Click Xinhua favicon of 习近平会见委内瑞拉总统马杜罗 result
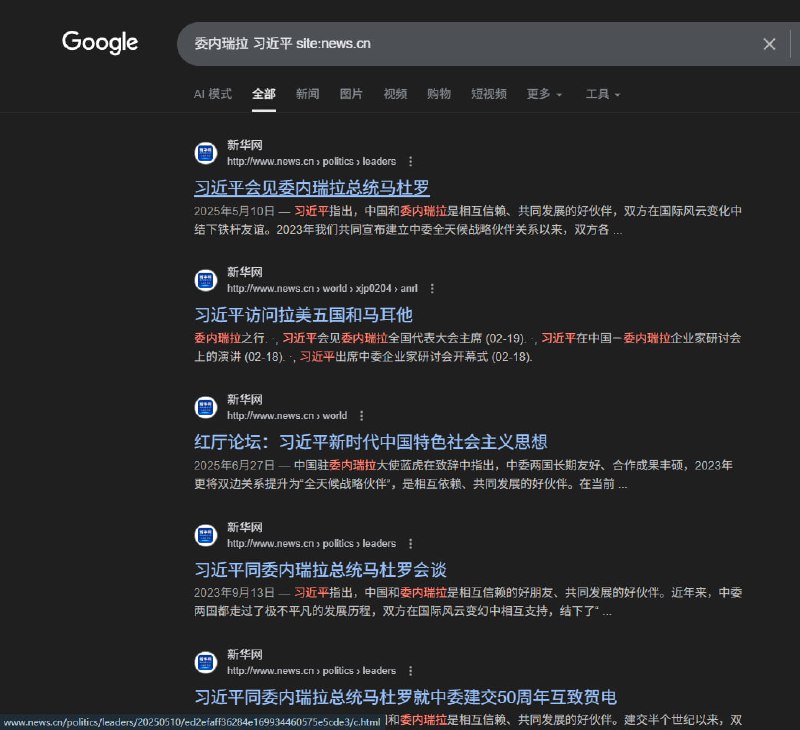 pos(206,153)
